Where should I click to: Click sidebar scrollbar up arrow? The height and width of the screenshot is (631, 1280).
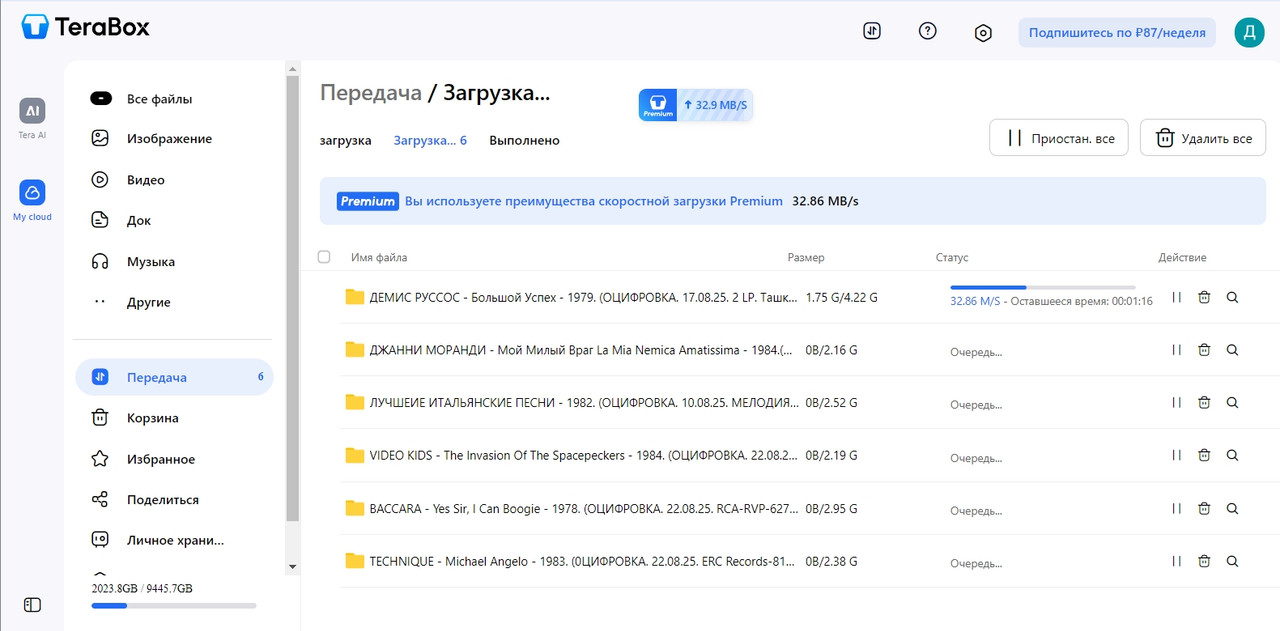click(x=292, y=69)
